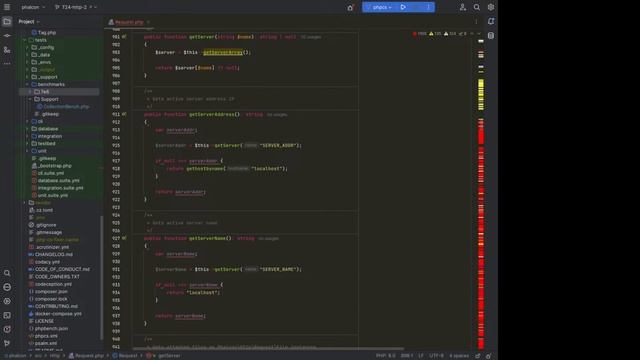
Task: Select database.suite.yml file
Action: pos(56,180)
